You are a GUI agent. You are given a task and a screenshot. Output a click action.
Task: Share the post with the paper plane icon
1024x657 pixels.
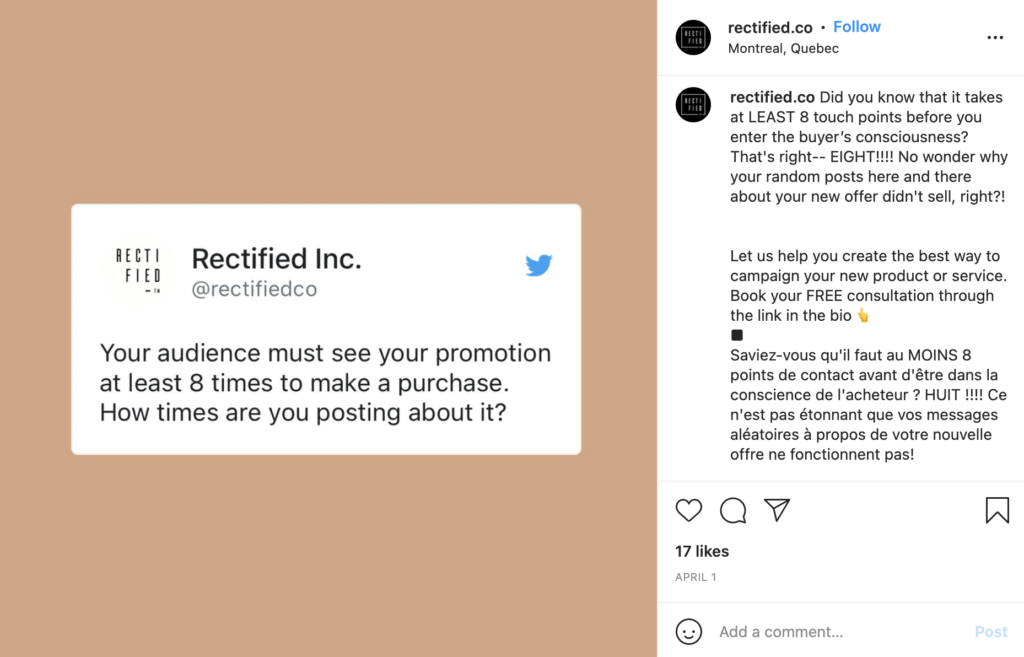tap(777, 510)
